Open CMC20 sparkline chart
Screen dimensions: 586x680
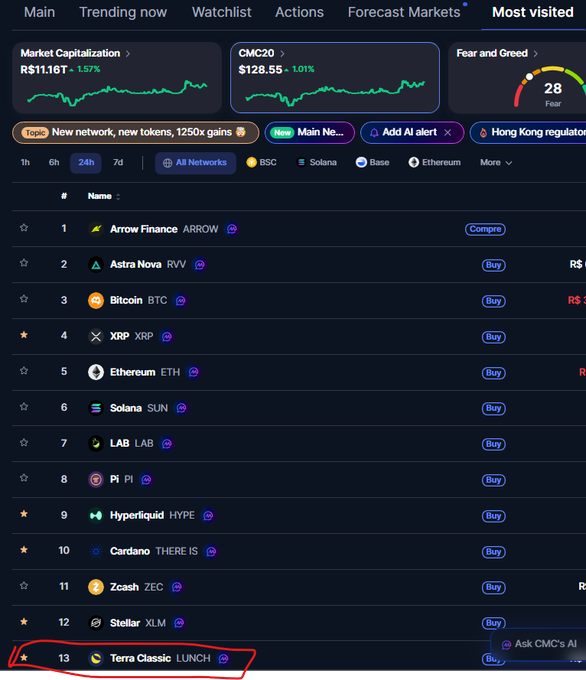335,92
